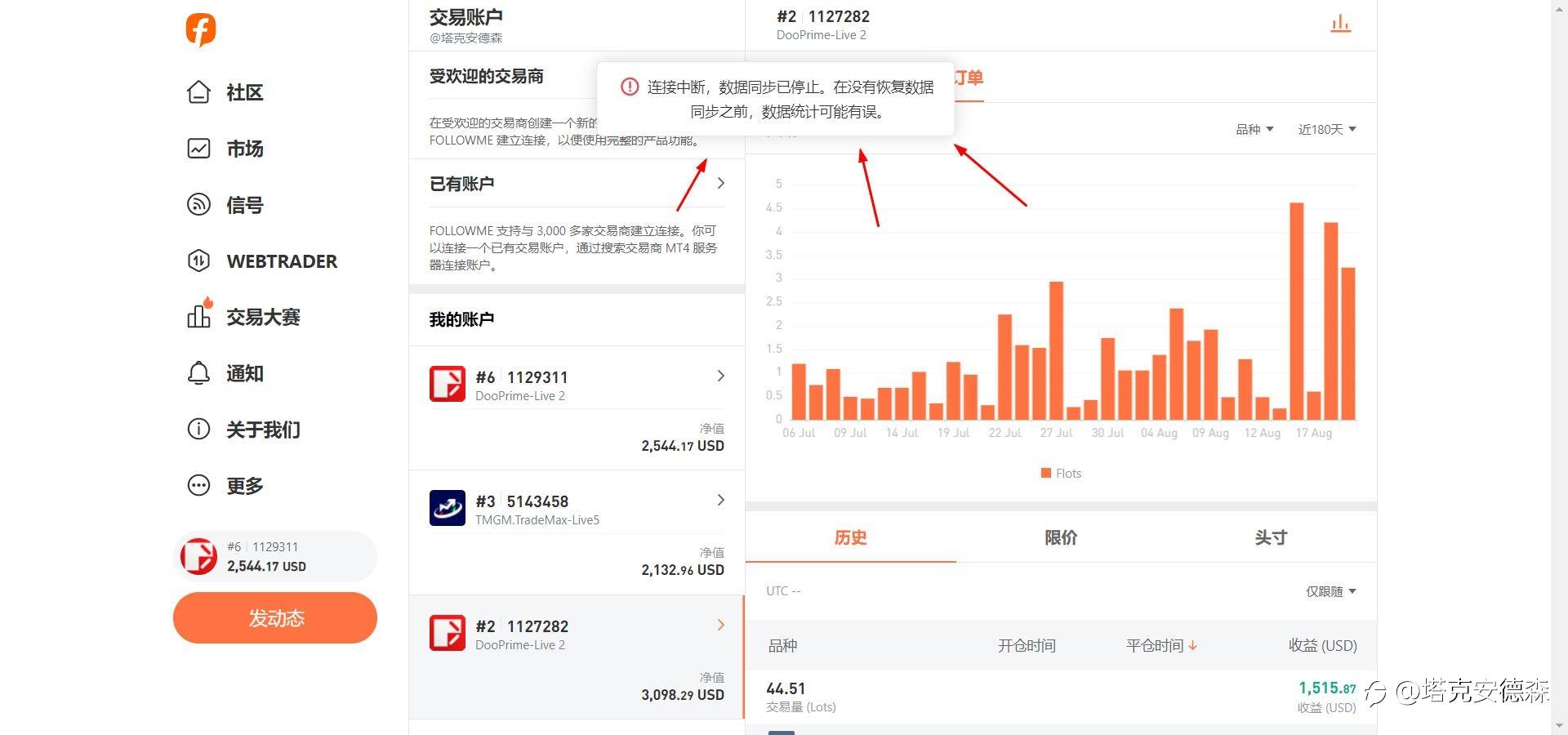Click the 关于我们 info icon

(x=198, y=429)
